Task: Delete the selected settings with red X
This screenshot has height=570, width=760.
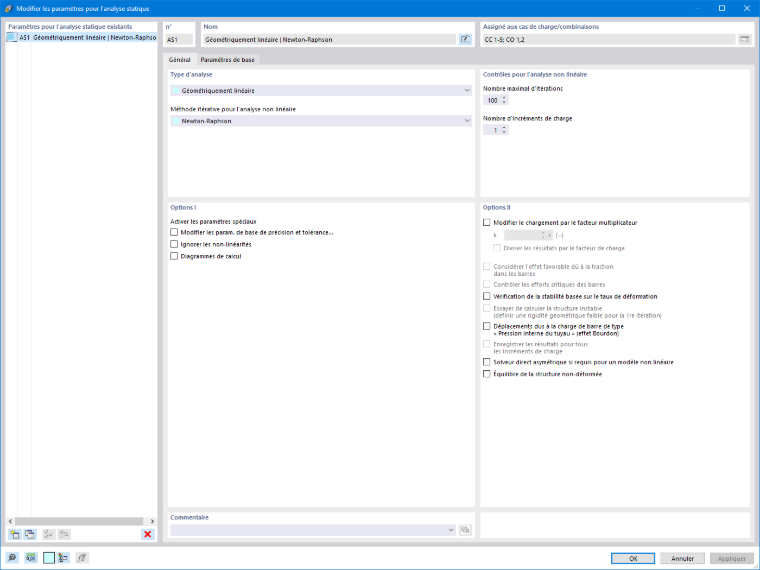Action: point(147,534)
